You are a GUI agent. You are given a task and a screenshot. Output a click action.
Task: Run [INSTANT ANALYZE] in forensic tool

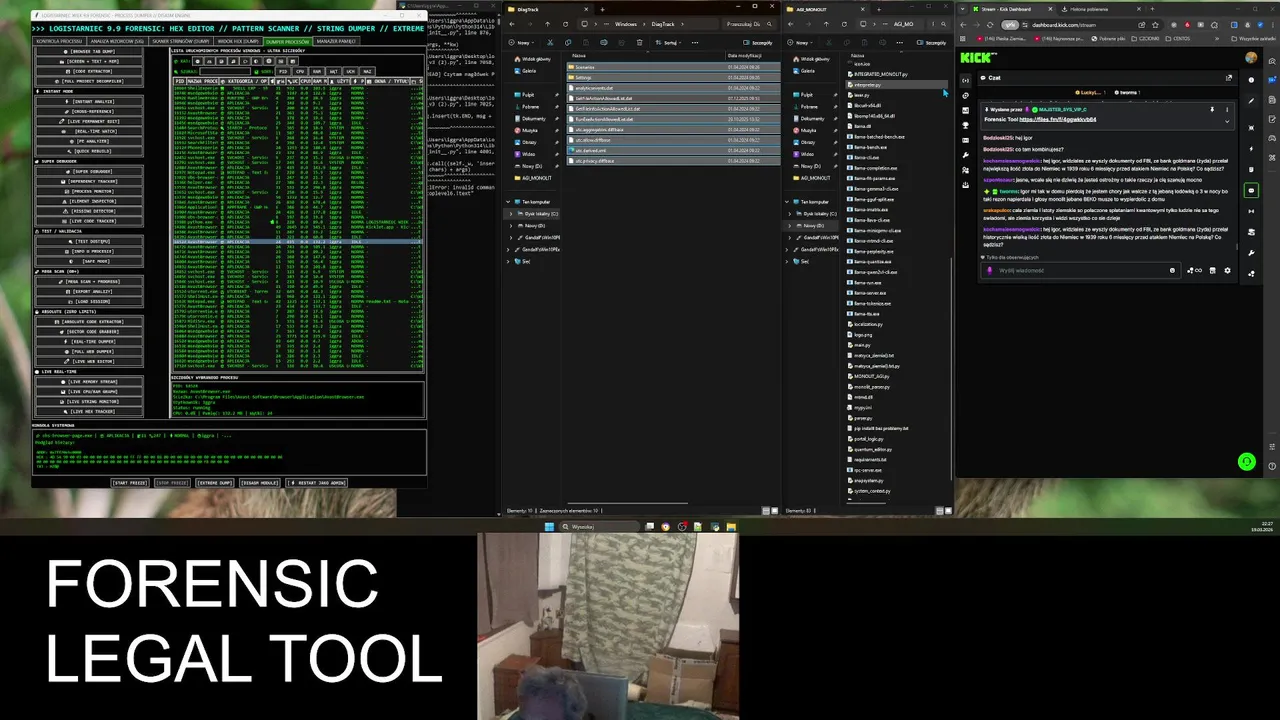click(x=90, y=101)
